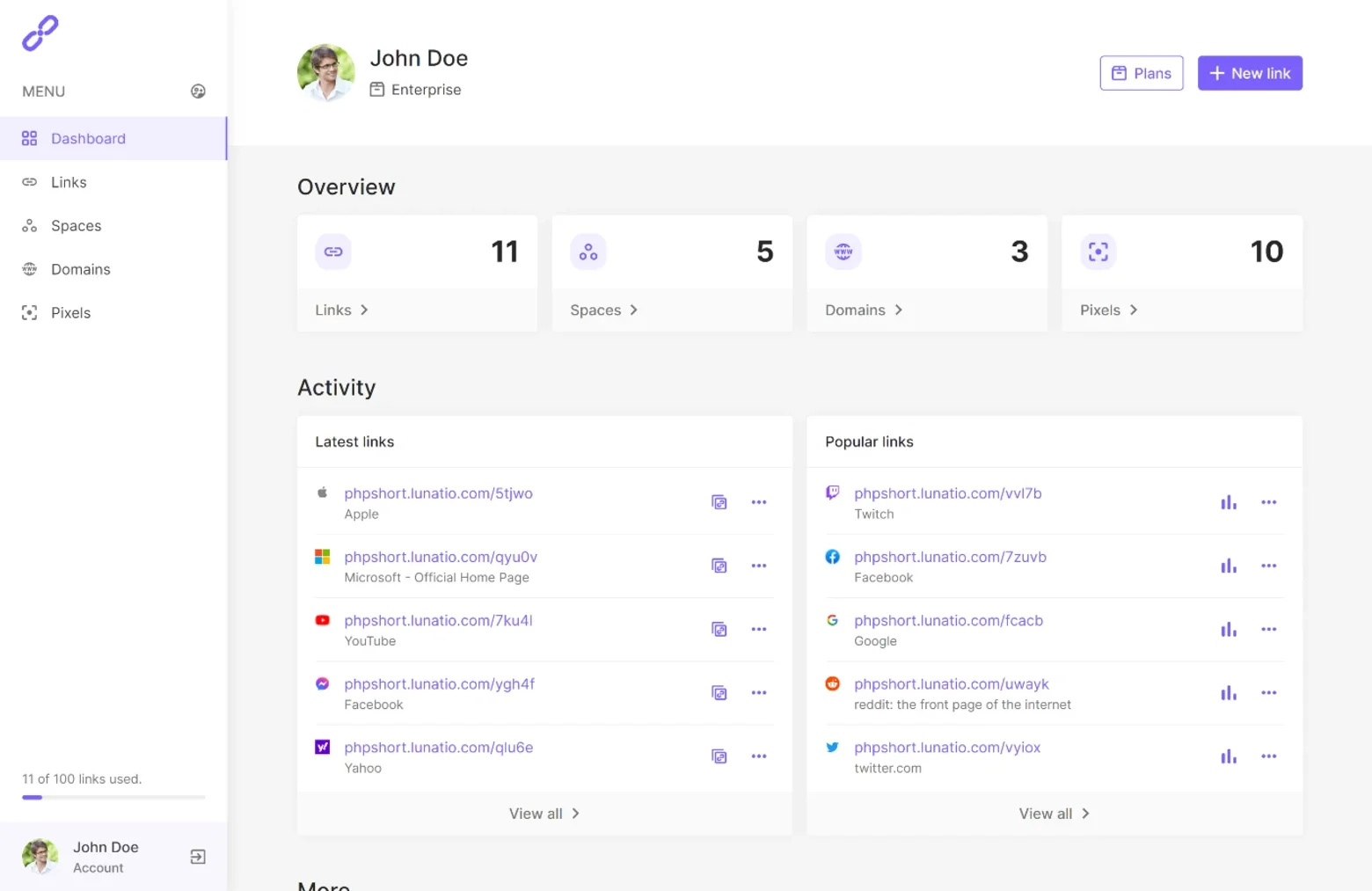This screenshot has height=891, width=1372.
Task: Copy the Yahoo short link
Action: 719,756
